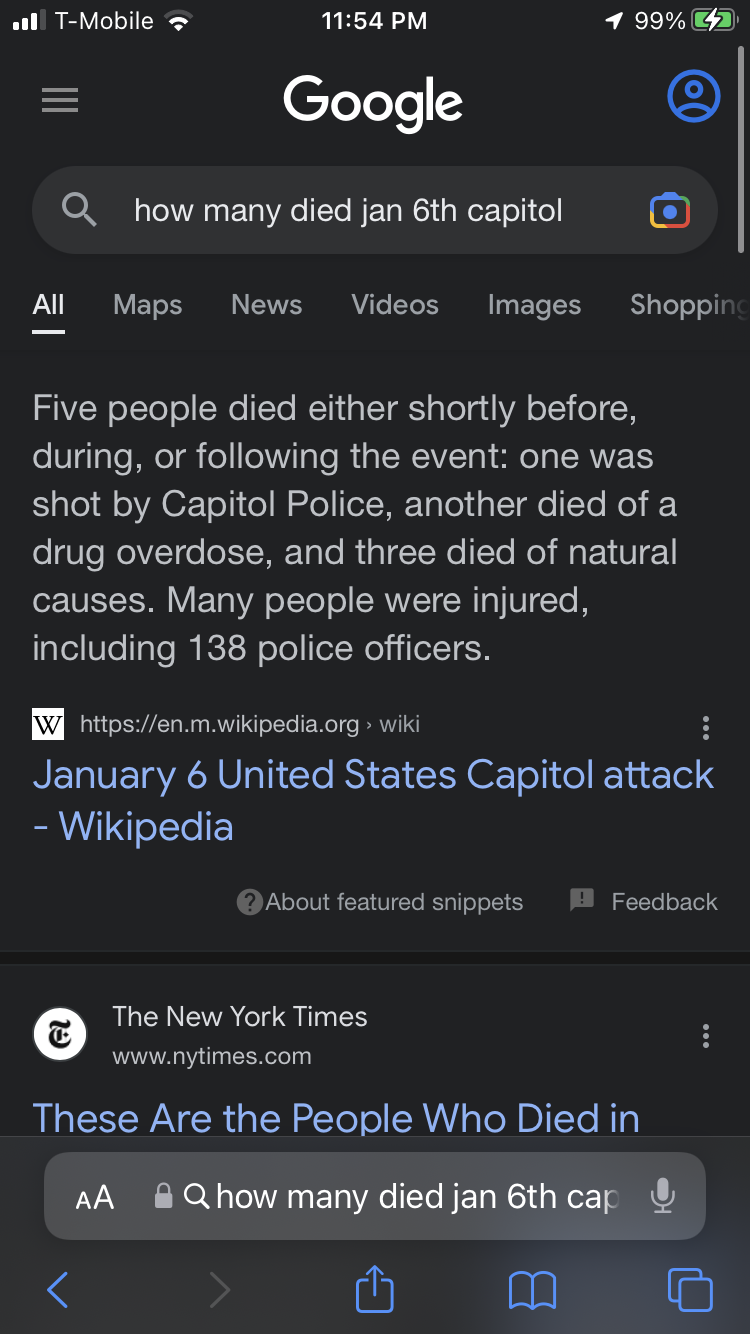Open Safari AA page settings menu
The image size is (750, 1334).
point(95,1197)
